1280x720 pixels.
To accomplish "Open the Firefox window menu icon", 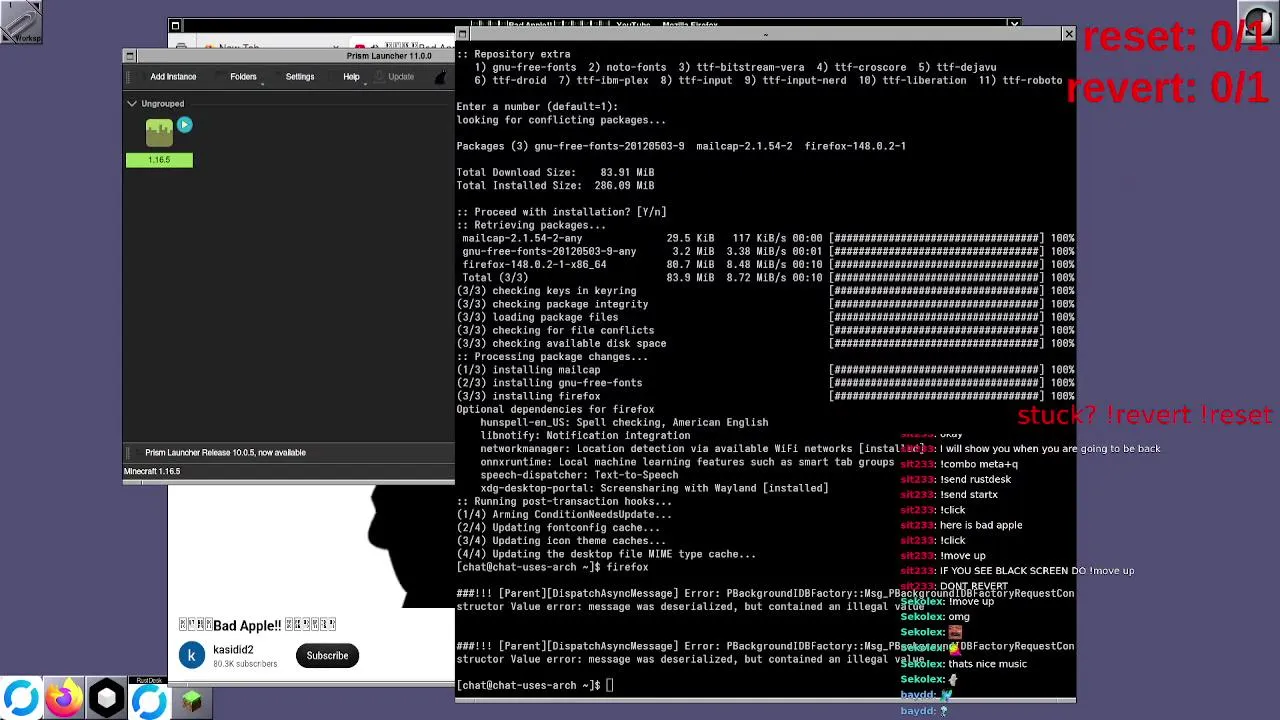I will coord(175,26).
